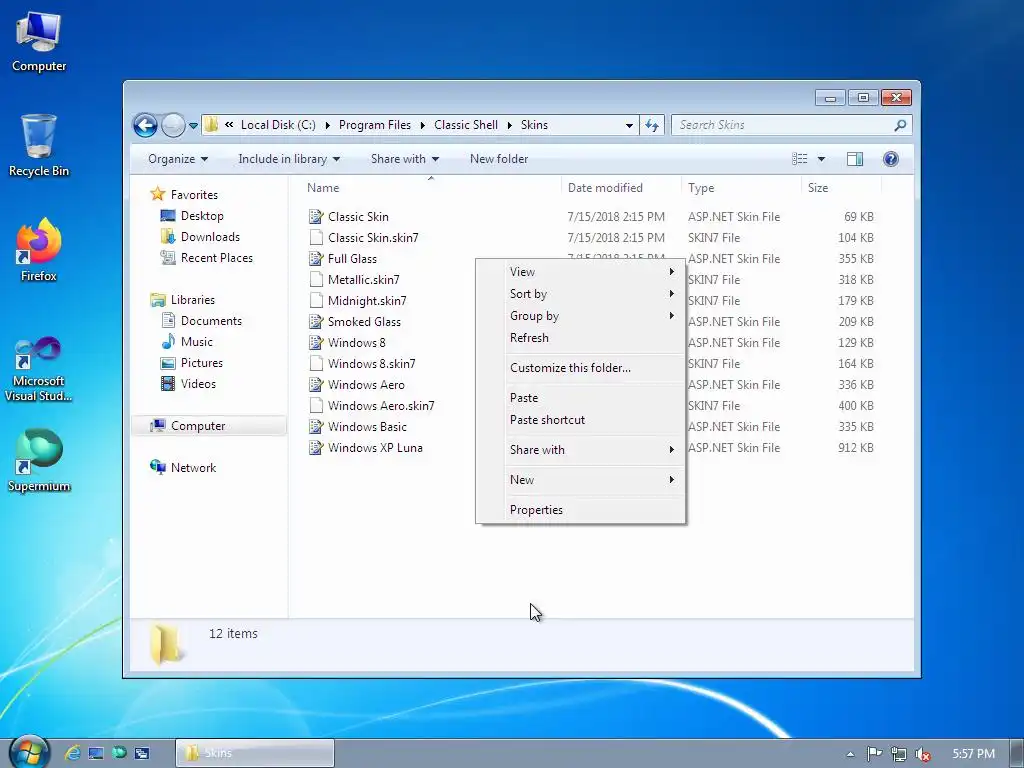Click the Explorer Forward arrow button
The height and width of the screenshot is (768, 1024).
coord(173,125)
